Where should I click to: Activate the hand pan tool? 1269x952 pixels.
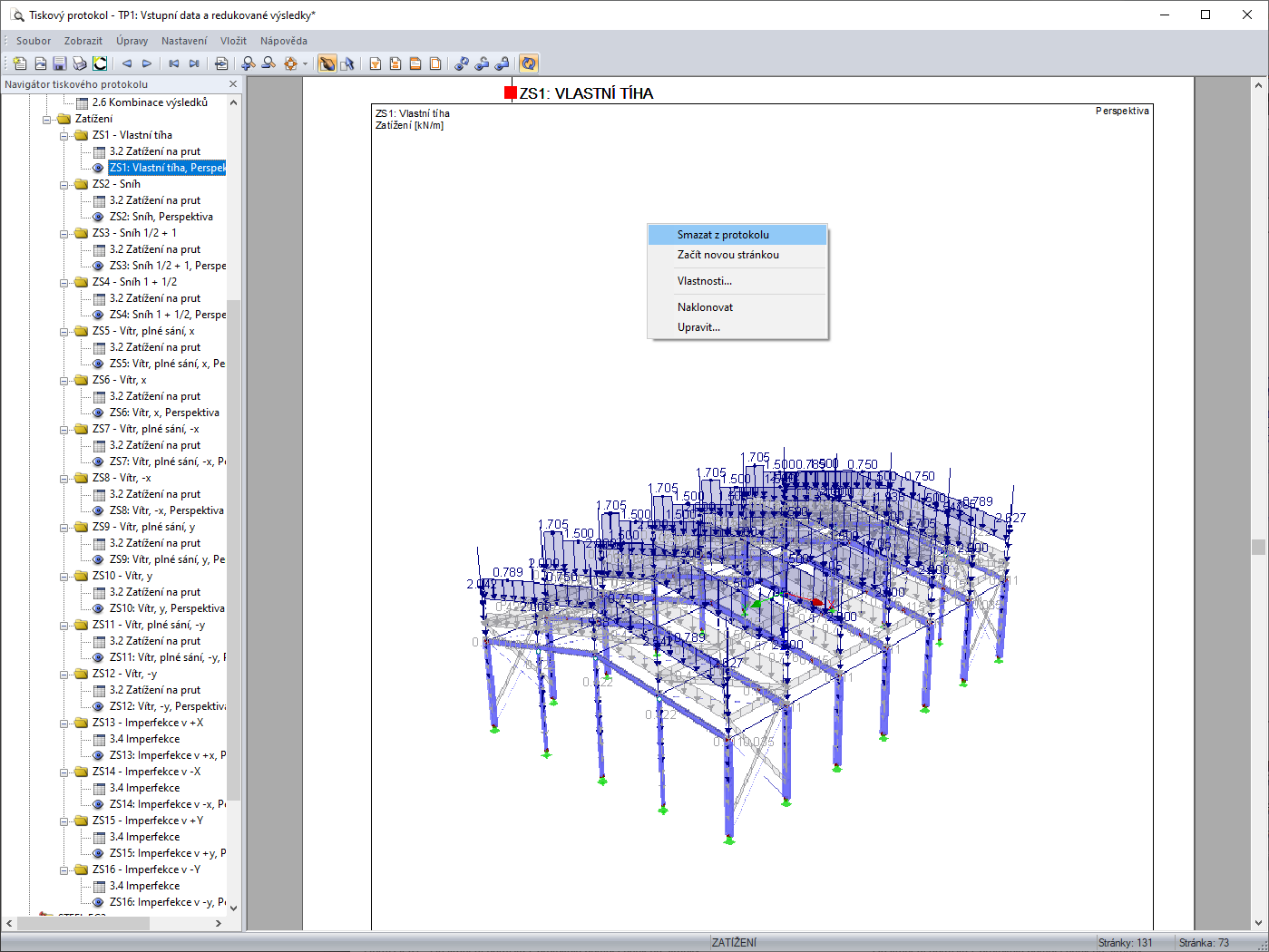pos(327,63)
